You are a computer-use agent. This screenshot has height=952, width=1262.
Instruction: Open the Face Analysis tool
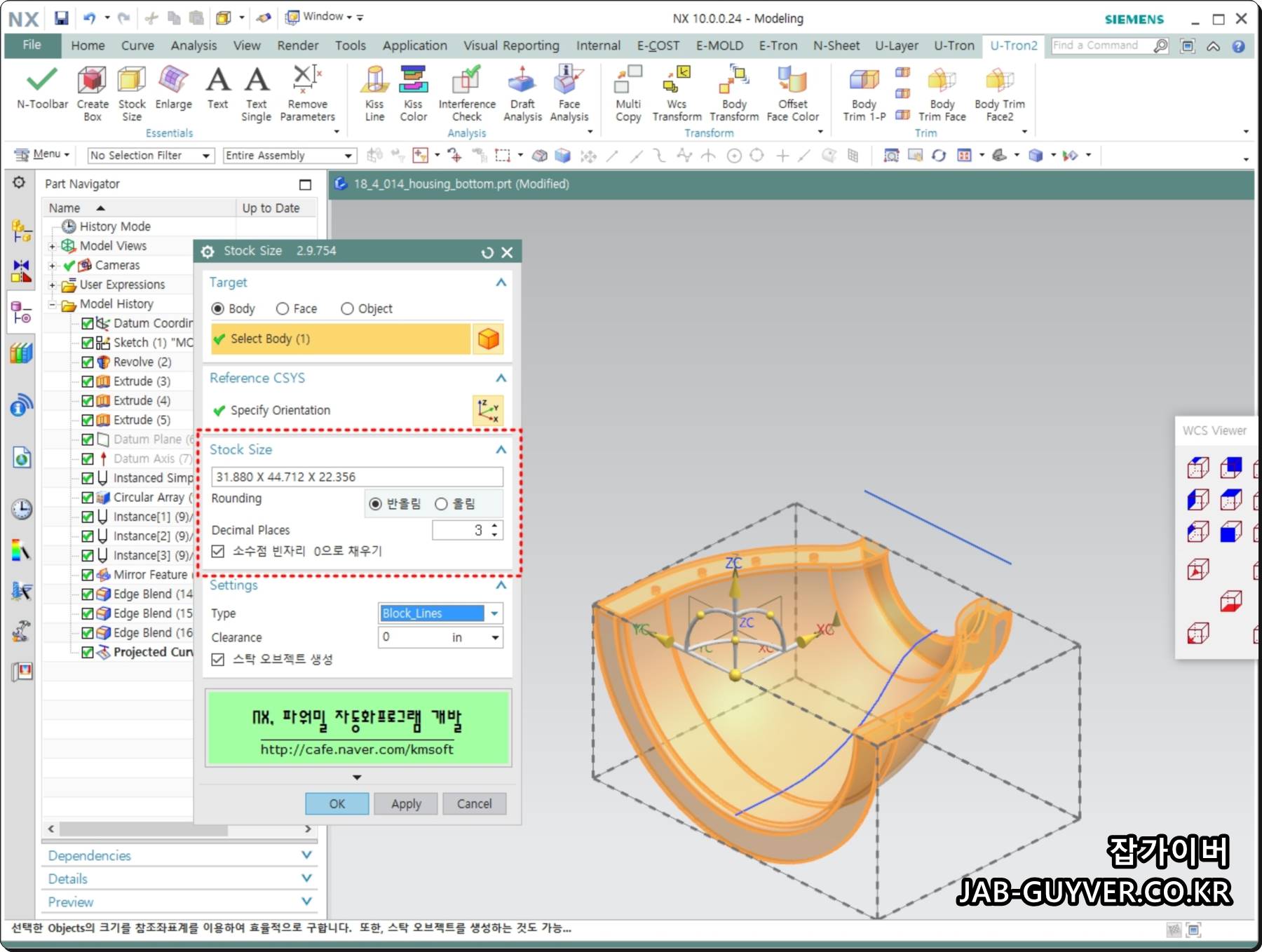(569, 94)
